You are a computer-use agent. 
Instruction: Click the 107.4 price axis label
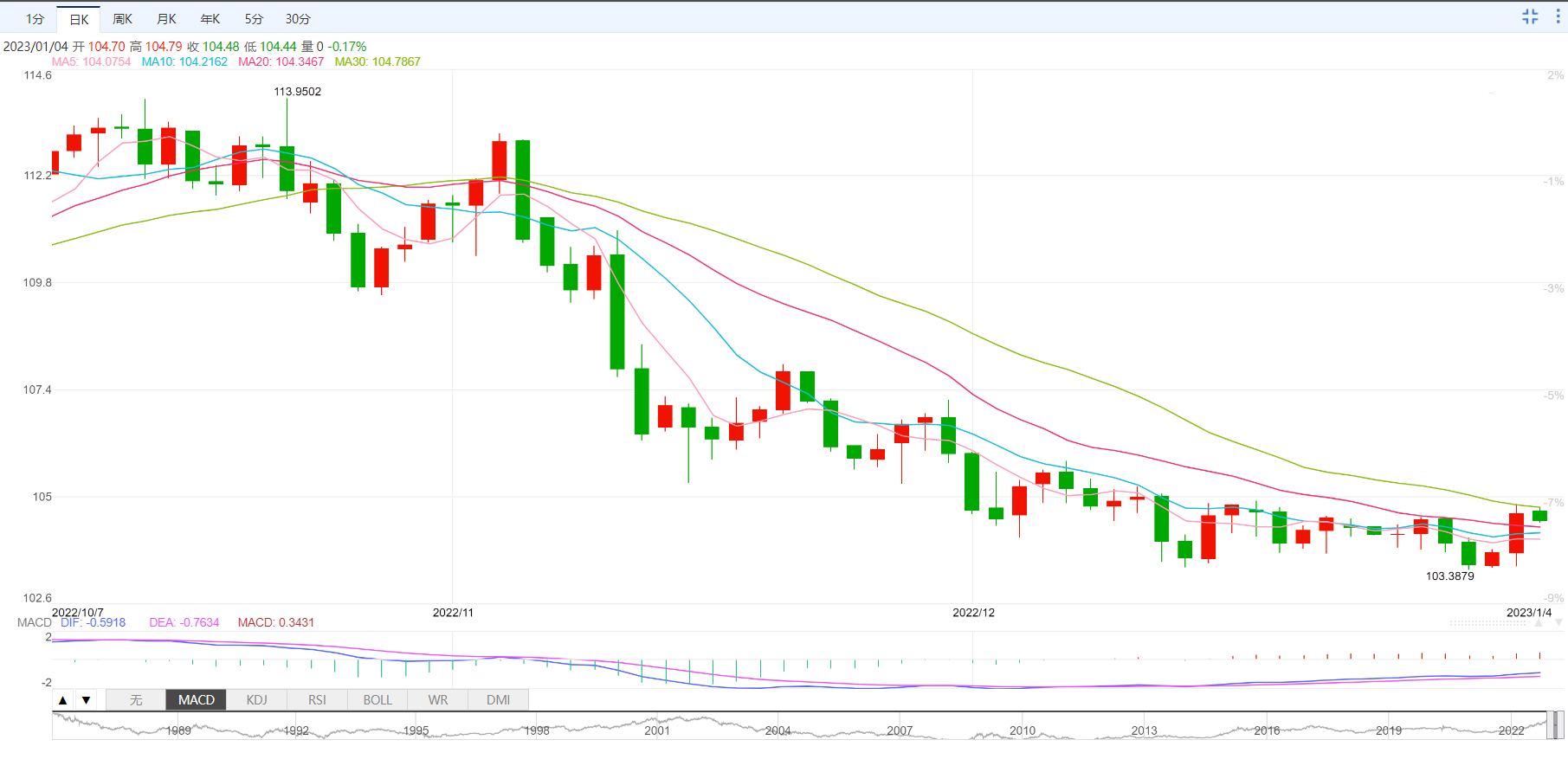[37, 390]
